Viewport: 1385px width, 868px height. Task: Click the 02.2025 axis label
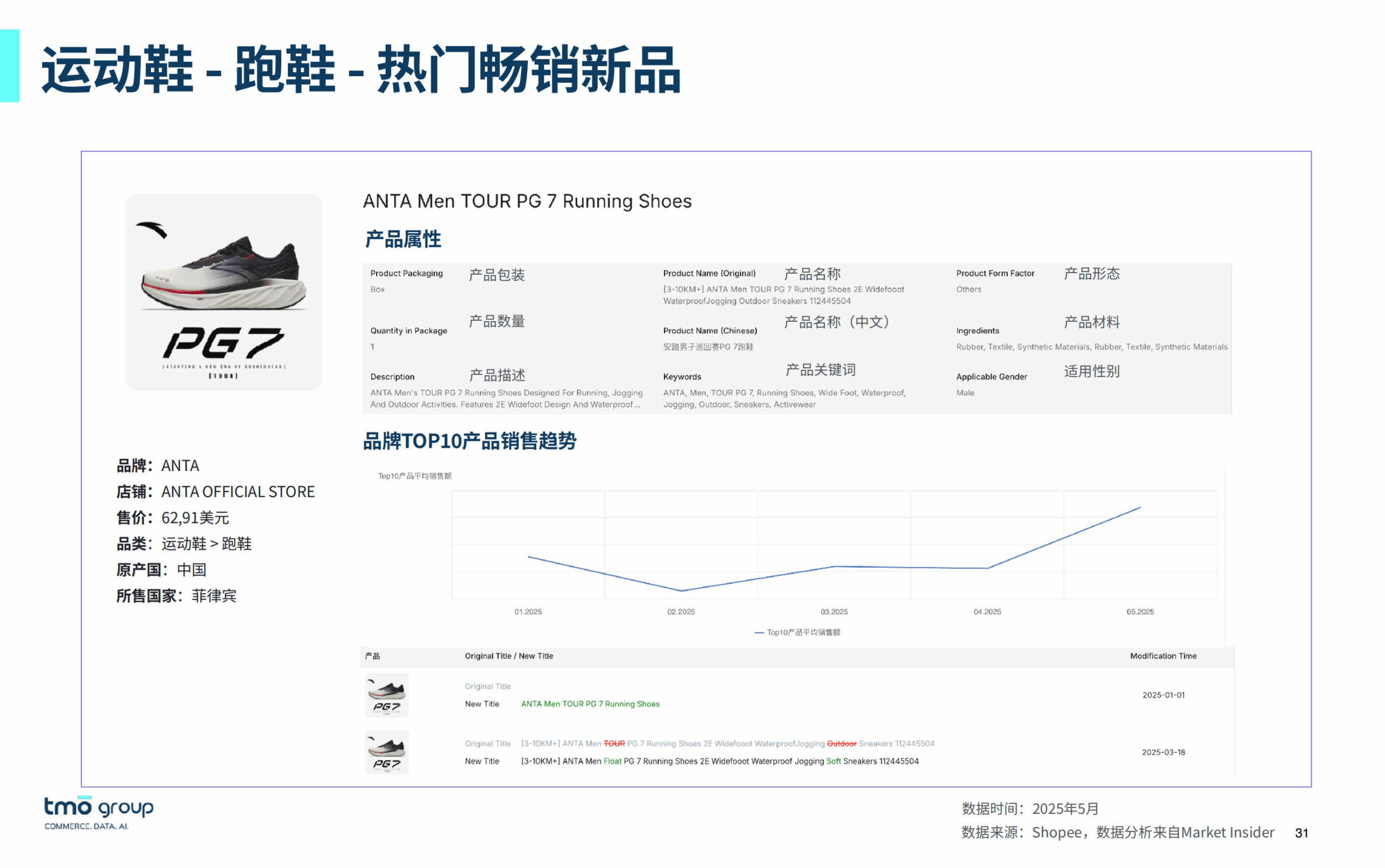681,612
